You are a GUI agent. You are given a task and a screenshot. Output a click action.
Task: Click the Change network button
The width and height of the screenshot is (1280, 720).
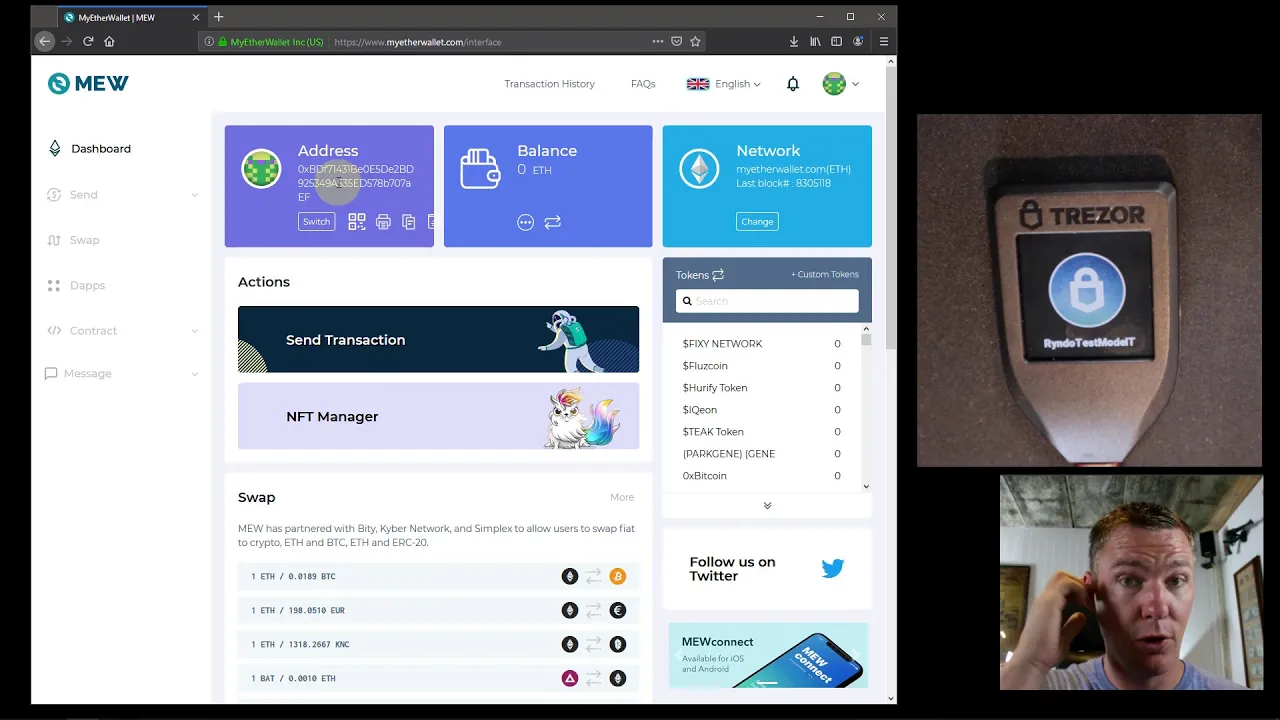tap(757, 222)
